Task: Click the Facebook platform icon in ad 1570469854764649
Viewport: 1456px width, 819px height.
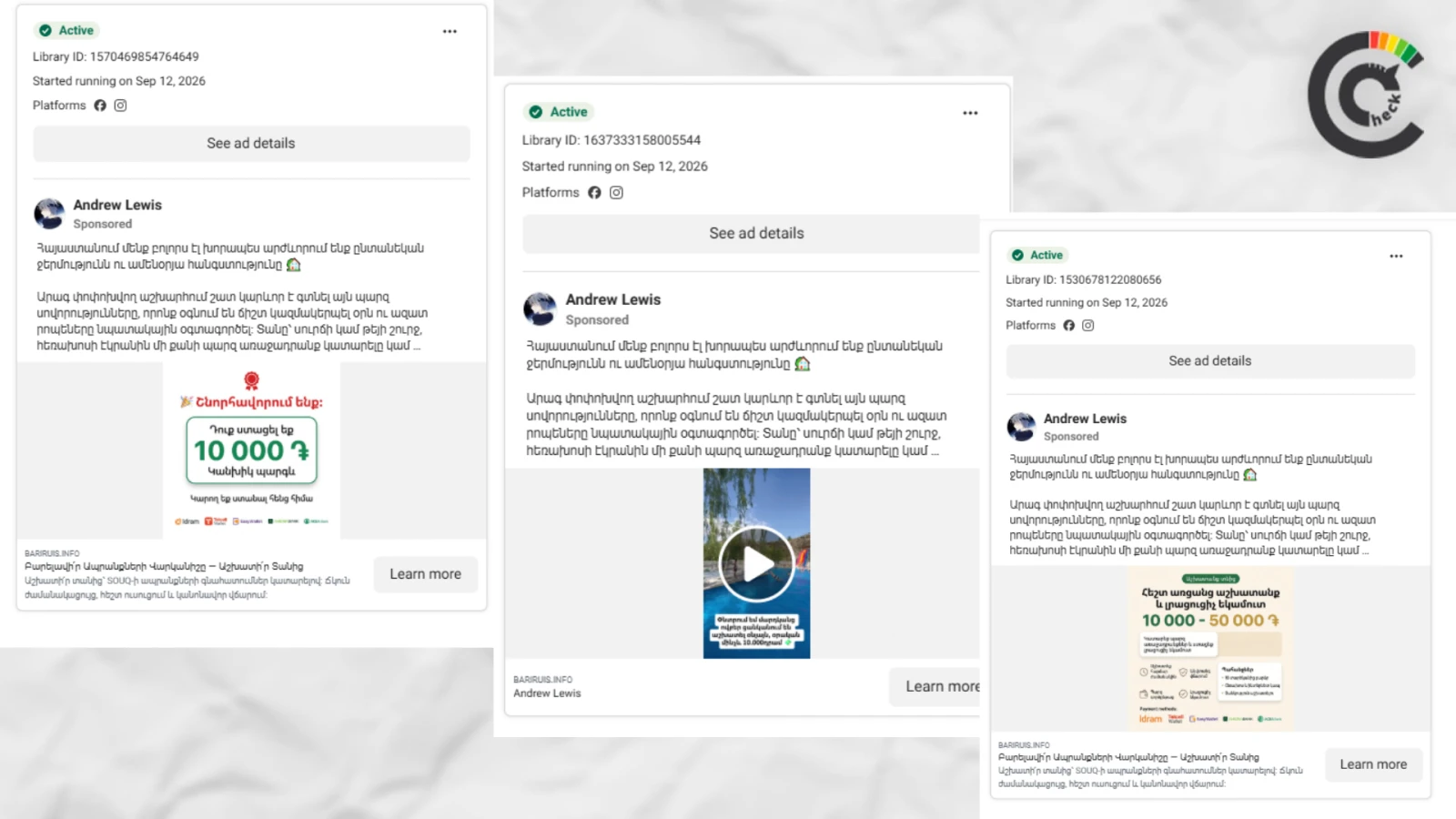Action: click(x=100, y=106)
